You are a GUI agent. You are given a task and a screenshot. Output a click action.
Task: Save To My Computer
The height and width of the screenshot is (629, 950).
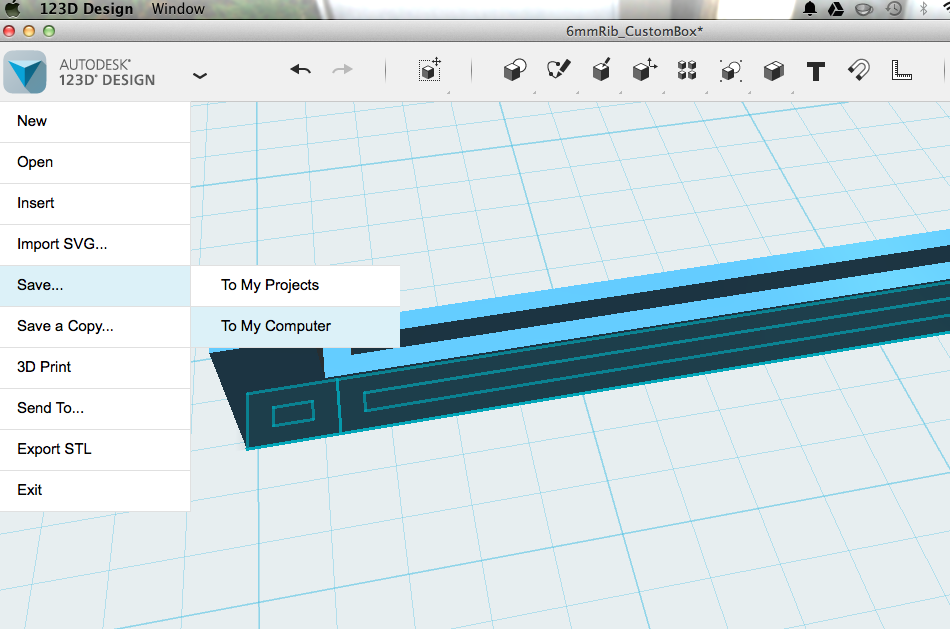tap(295, 326)
